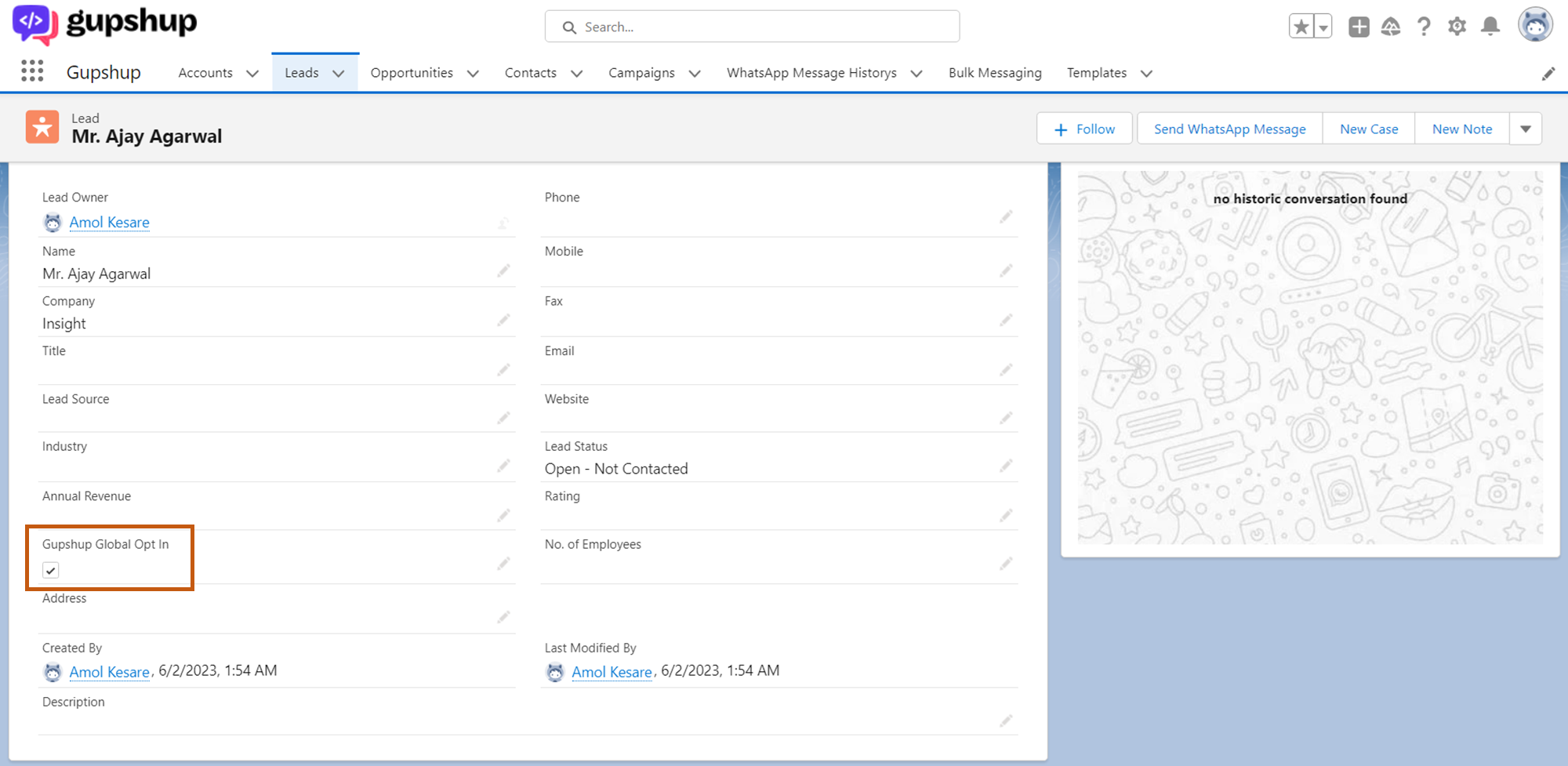Screen dimensions: 1568x766
Task: Open WhatsApp Message Historys tab
Action: tap(811, 73)
